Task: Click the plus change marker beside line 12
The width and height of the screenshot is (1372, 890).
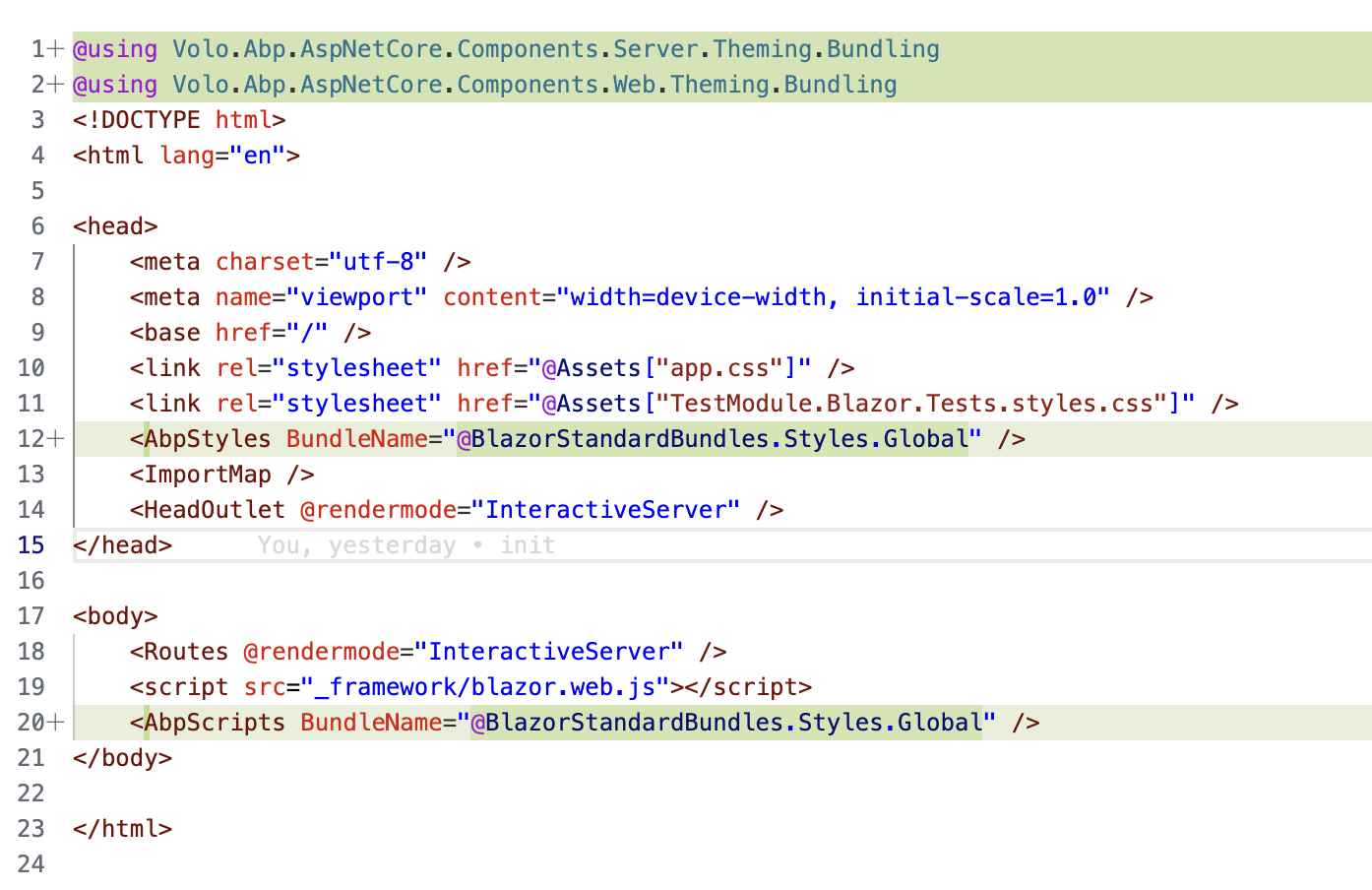Action: tap(56, 439)
